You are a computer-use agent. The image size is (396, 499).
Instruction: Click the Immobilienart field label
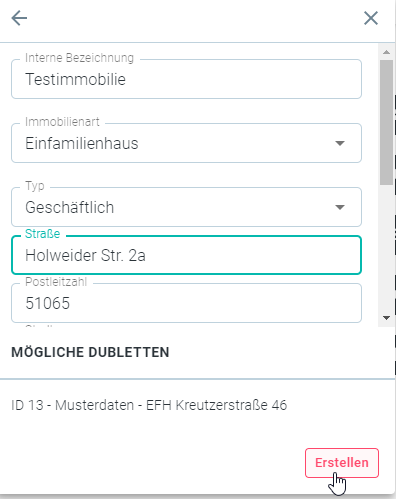[62, 122]
